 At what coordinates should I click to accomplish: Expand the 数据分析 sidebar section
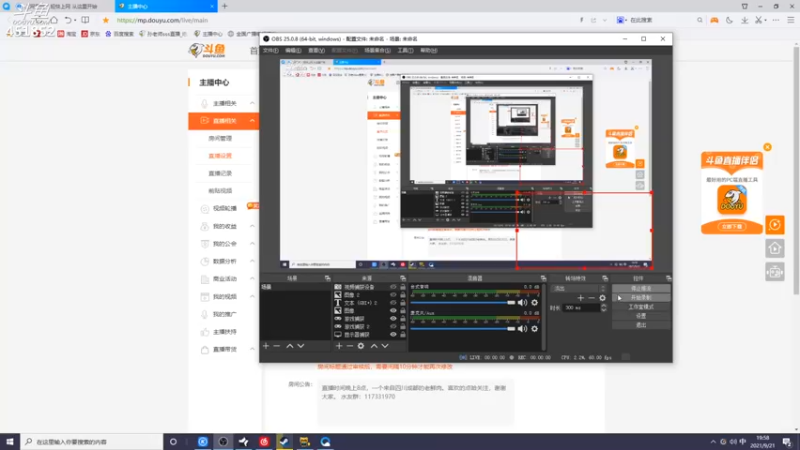click(x=252, y=261)
